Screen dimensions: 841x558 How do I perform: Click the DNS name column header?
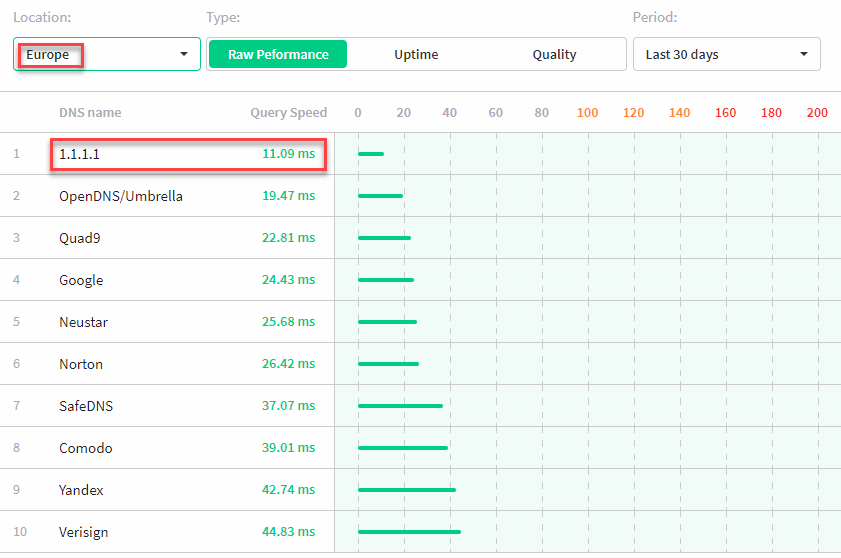click(x=90, y=113)
